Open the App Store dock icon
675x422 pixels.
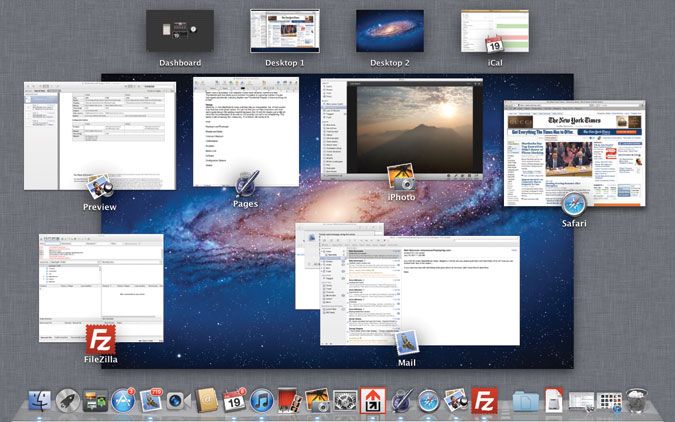[124, 402]
